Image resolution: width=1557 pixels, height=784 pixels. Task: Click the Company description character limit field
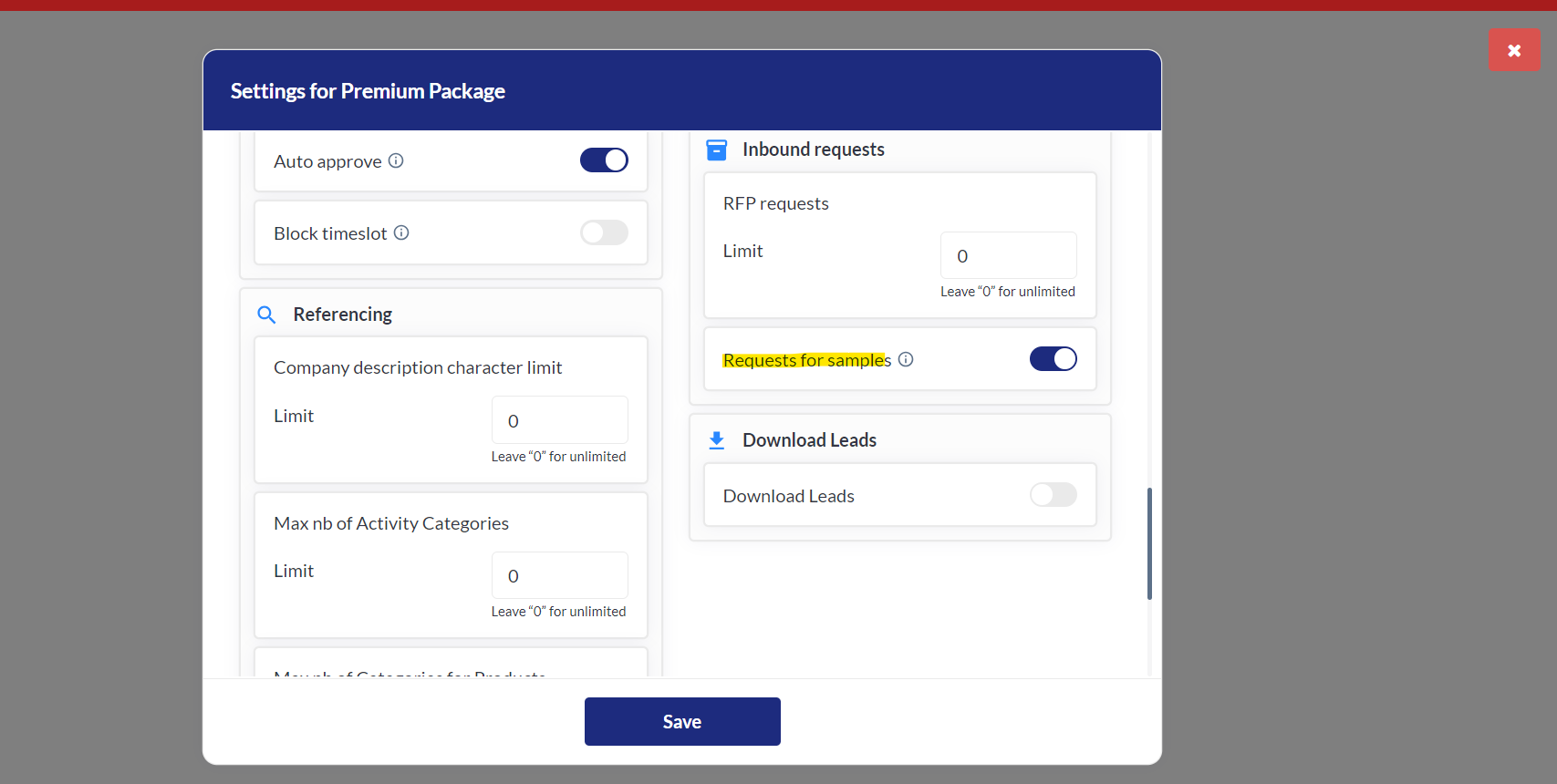coord(559,420)
